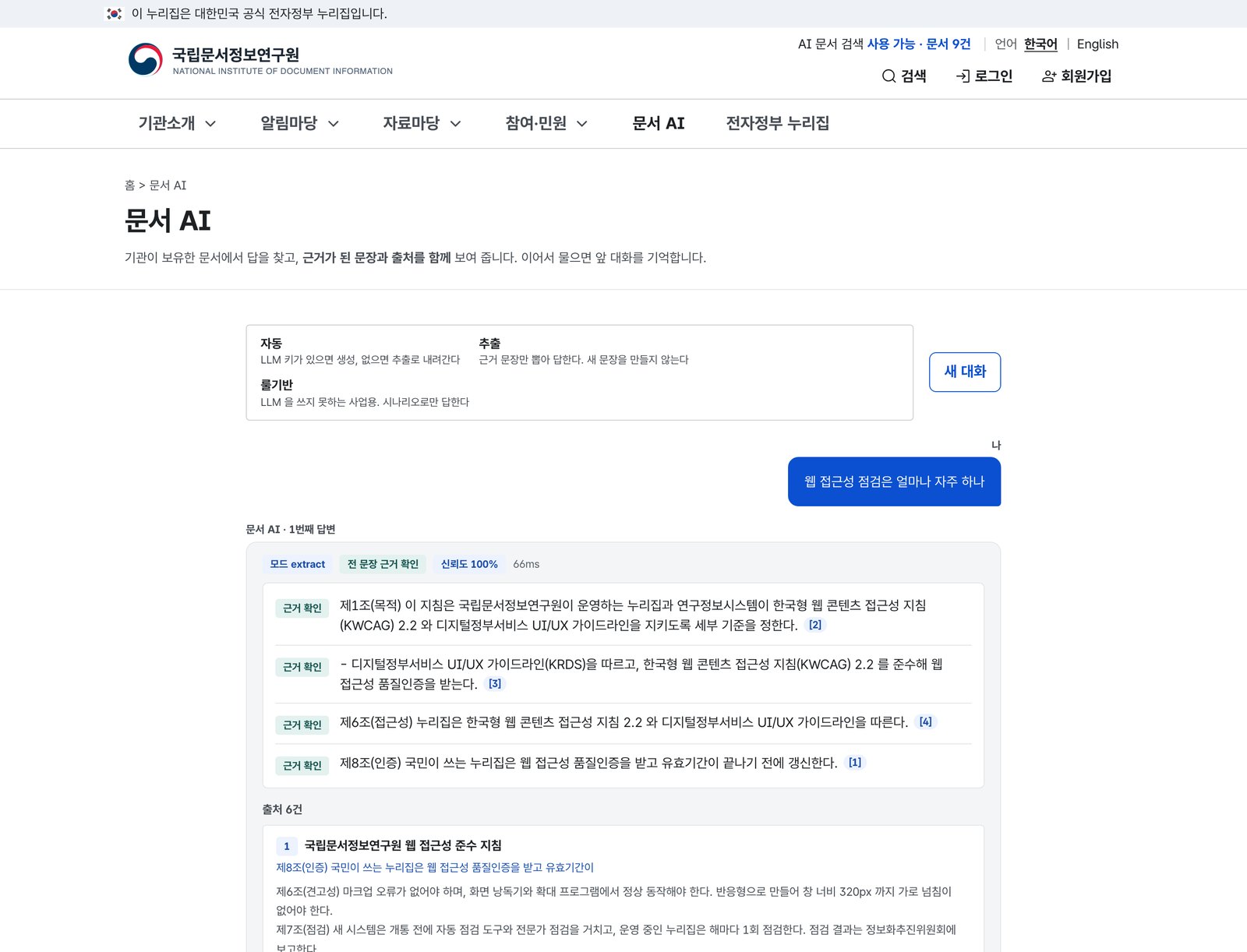Select the 추출 answer mode option
1247x952 pixels.
click(584, 351)
